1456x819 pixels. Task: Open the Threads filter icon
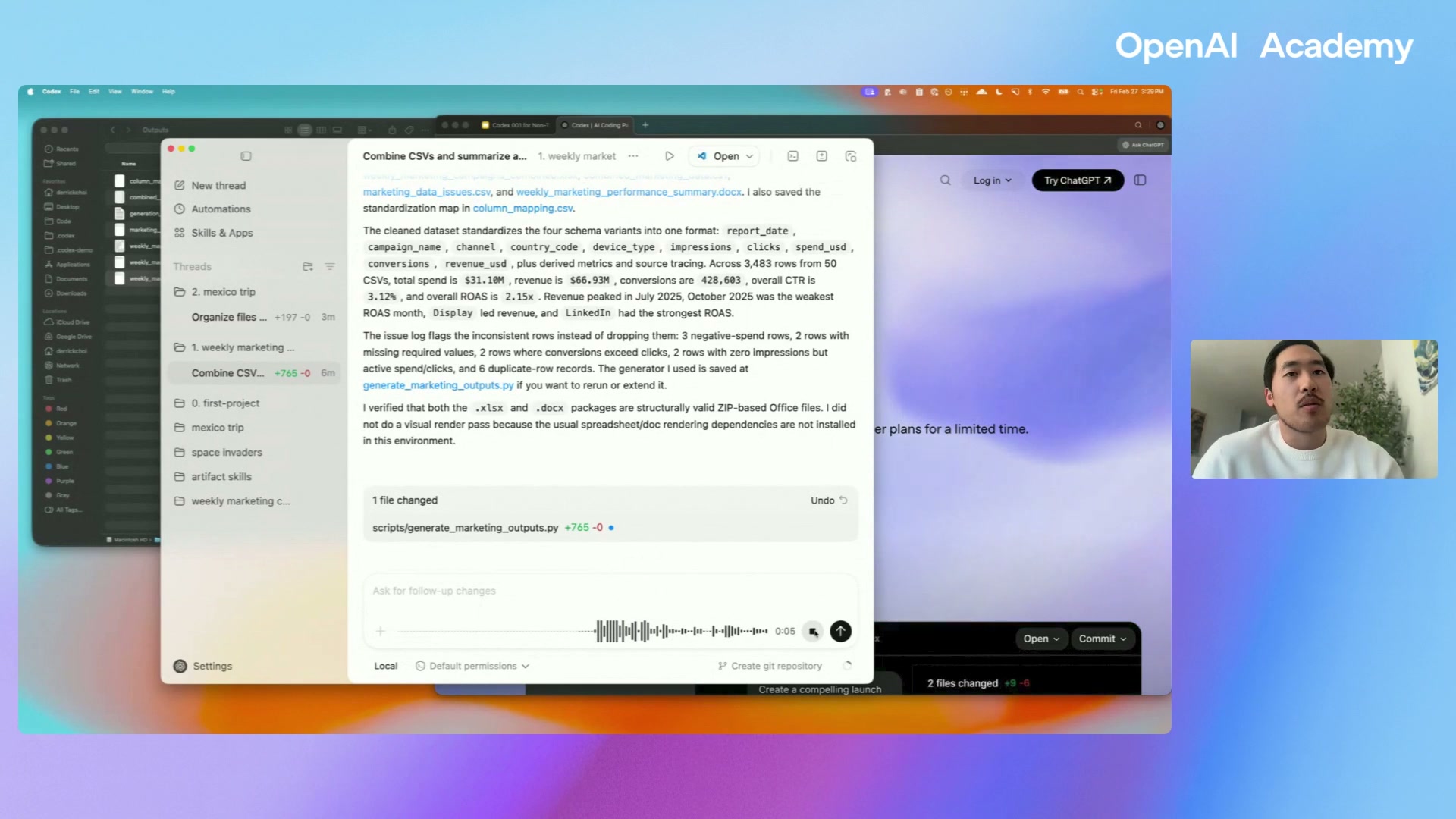(330, 267)
